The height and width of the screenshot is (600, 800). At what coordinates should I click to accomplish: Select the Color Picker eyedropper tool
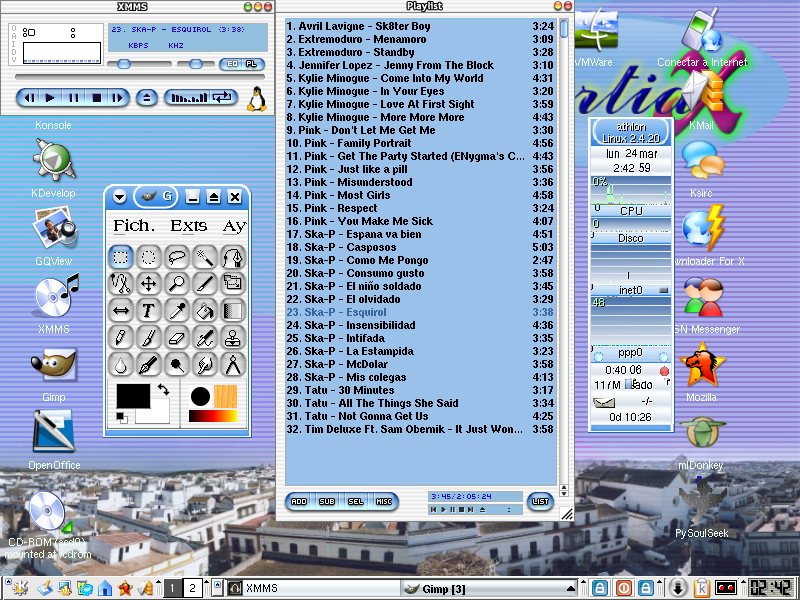(x=177, y=311)
